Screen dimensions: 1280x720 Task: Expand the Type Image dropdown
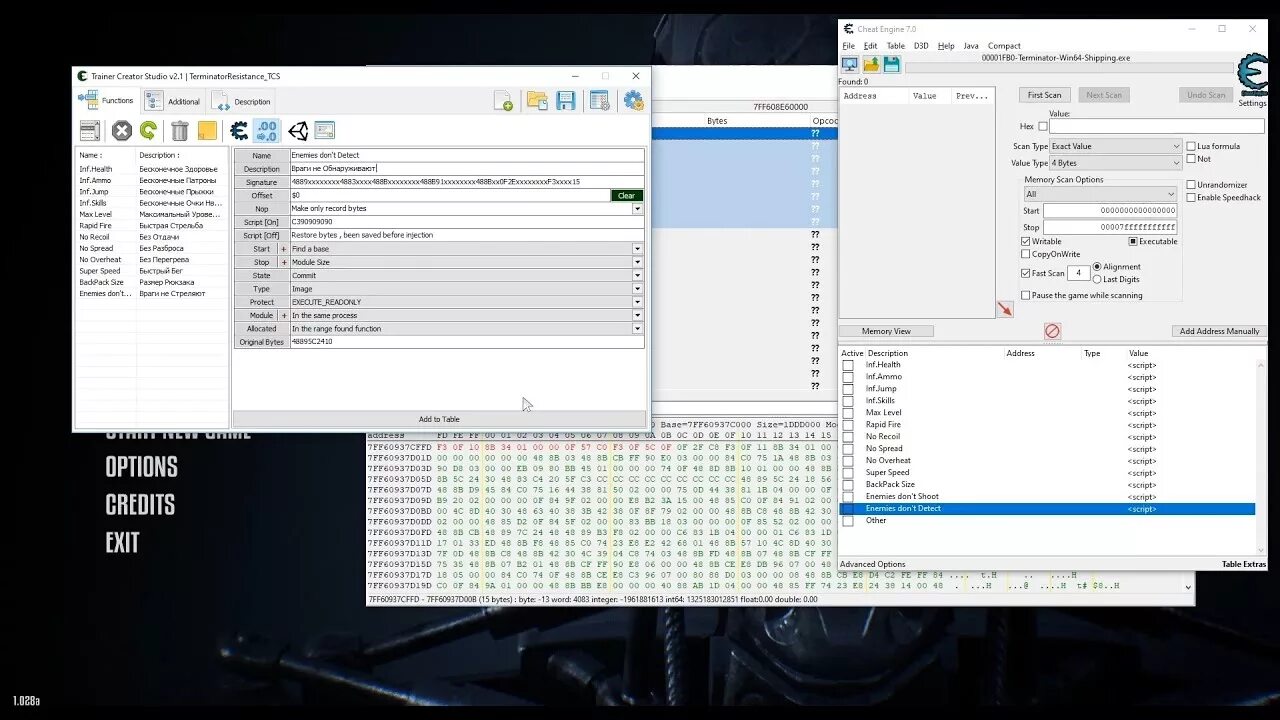(x=637, y=289)
